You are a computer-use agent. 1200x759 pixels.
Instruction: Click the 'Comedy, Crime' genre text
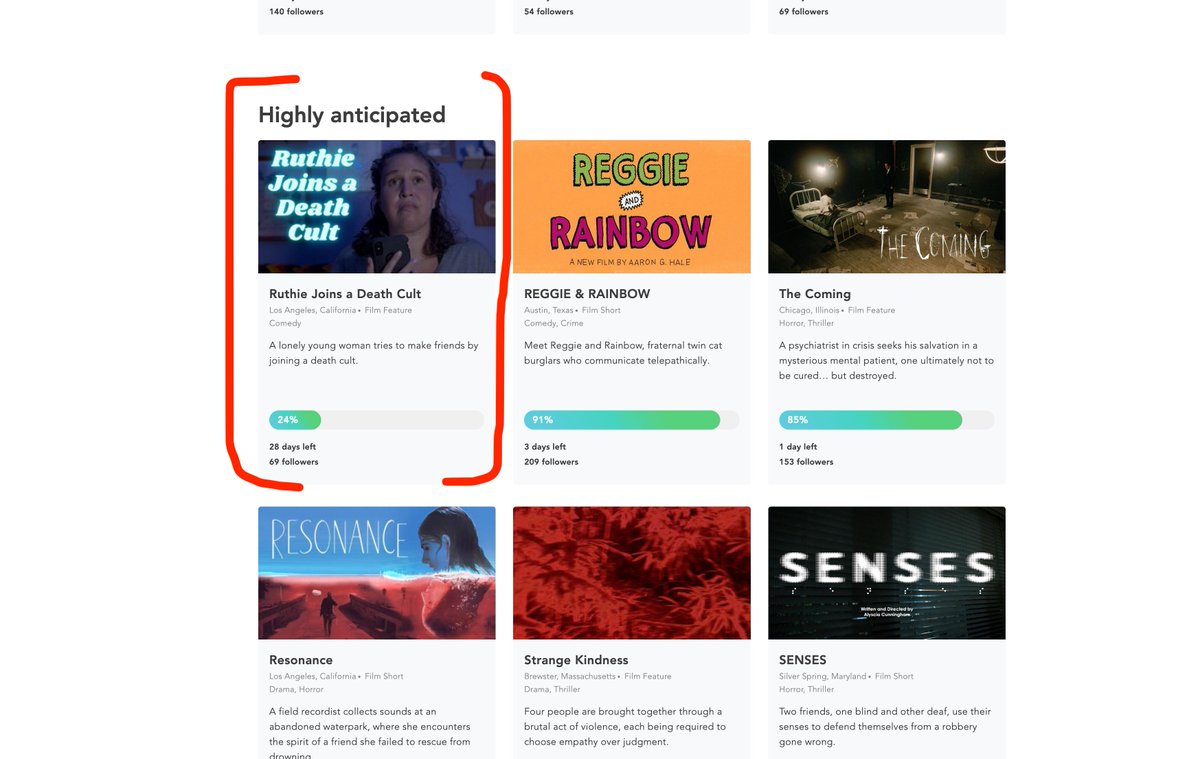553,324
